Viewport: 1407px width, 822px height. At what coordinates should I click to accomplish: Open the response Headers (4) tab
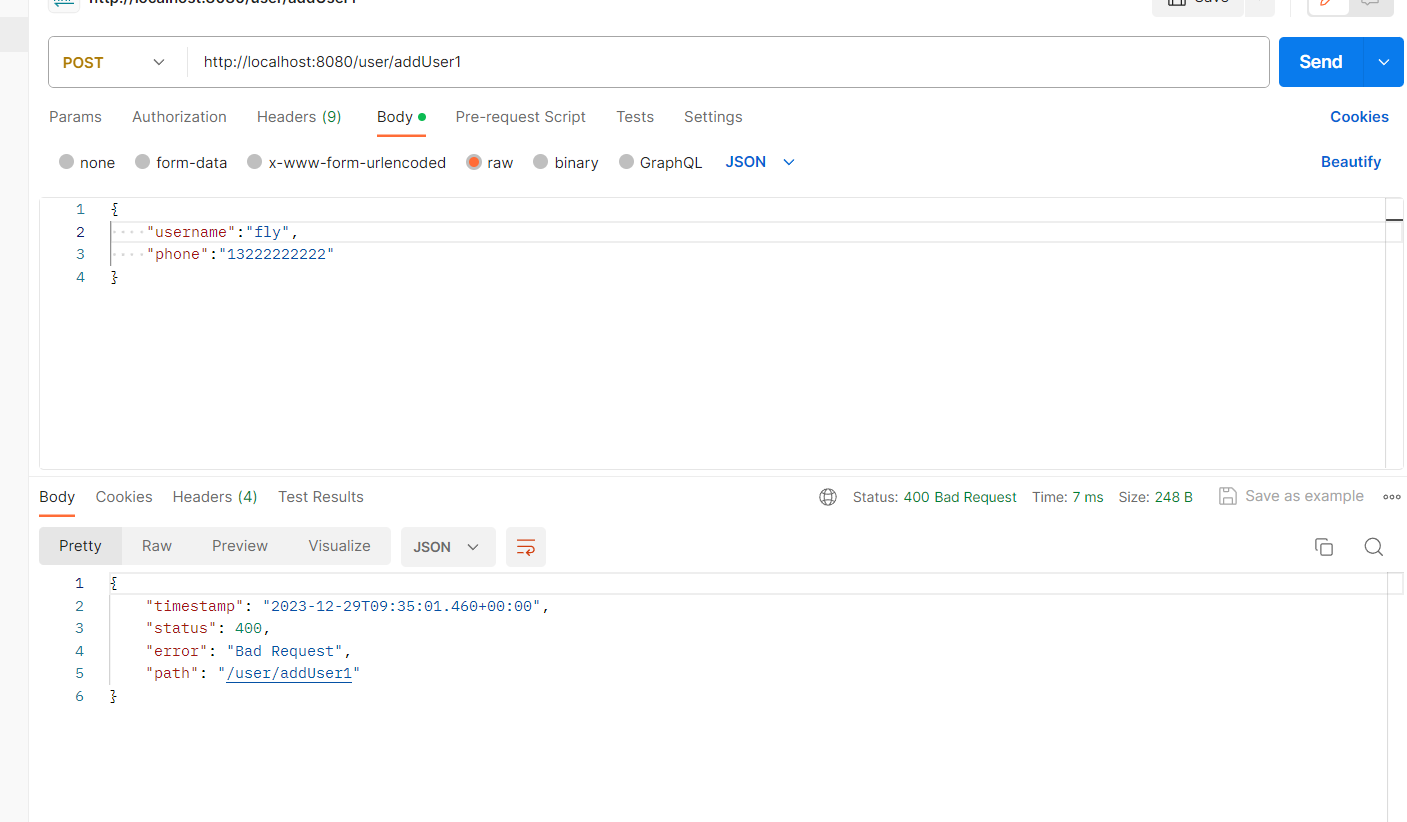[x=215, y=497]
